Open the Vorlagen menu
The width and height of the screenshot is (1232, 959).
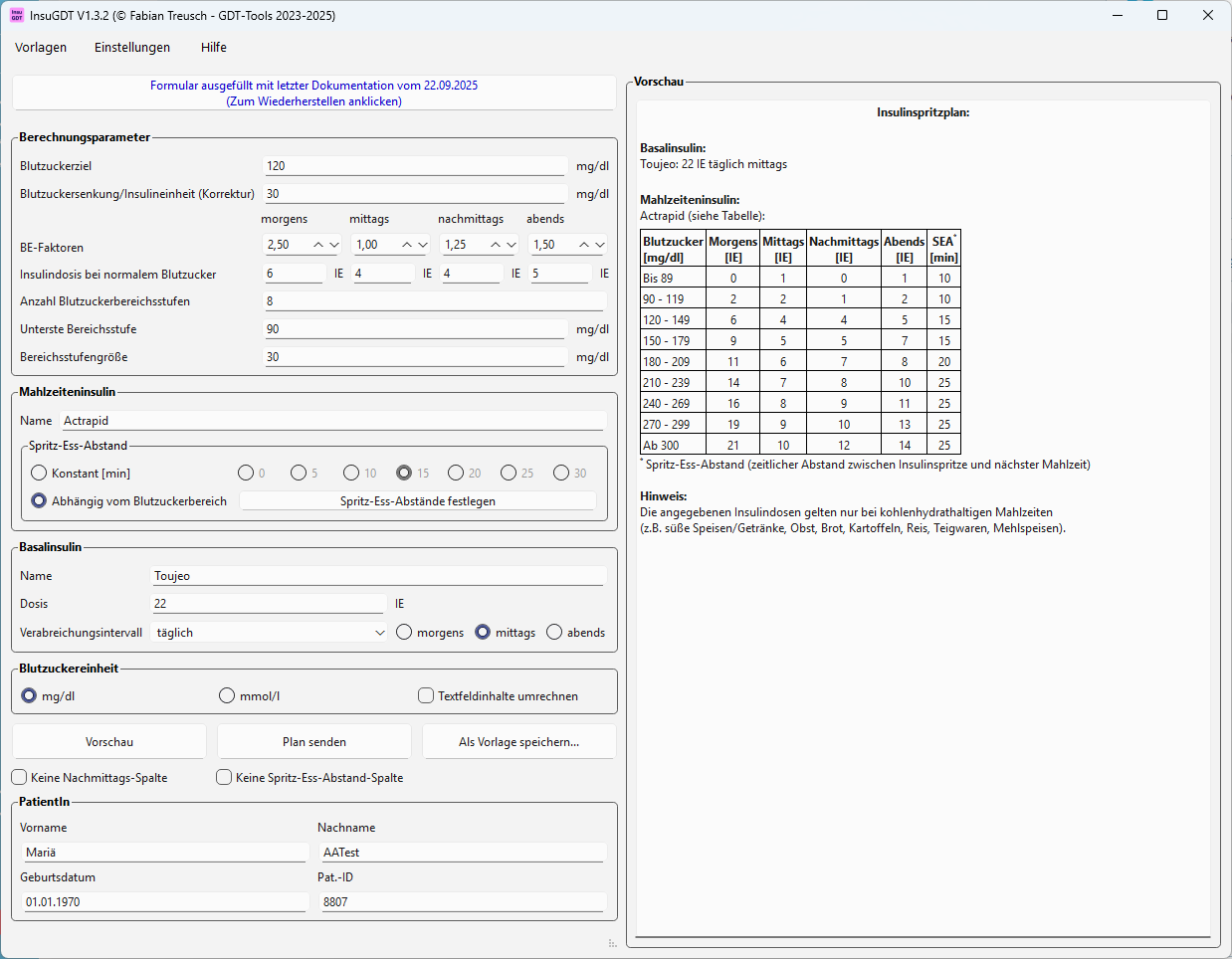(41, 48)
